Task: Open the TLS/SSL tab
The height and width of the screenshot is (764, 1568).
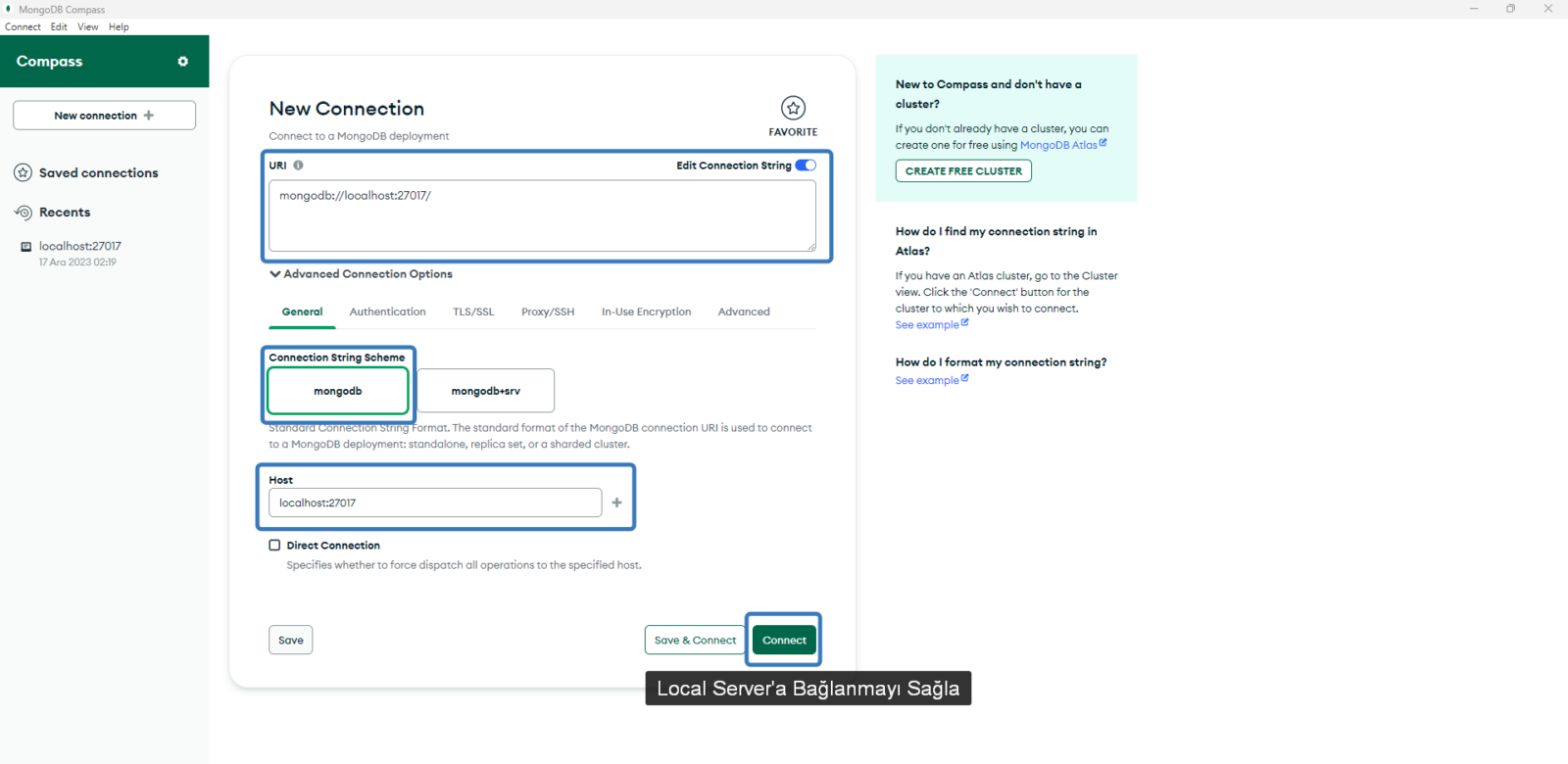Action: click(x=473, y=312)
